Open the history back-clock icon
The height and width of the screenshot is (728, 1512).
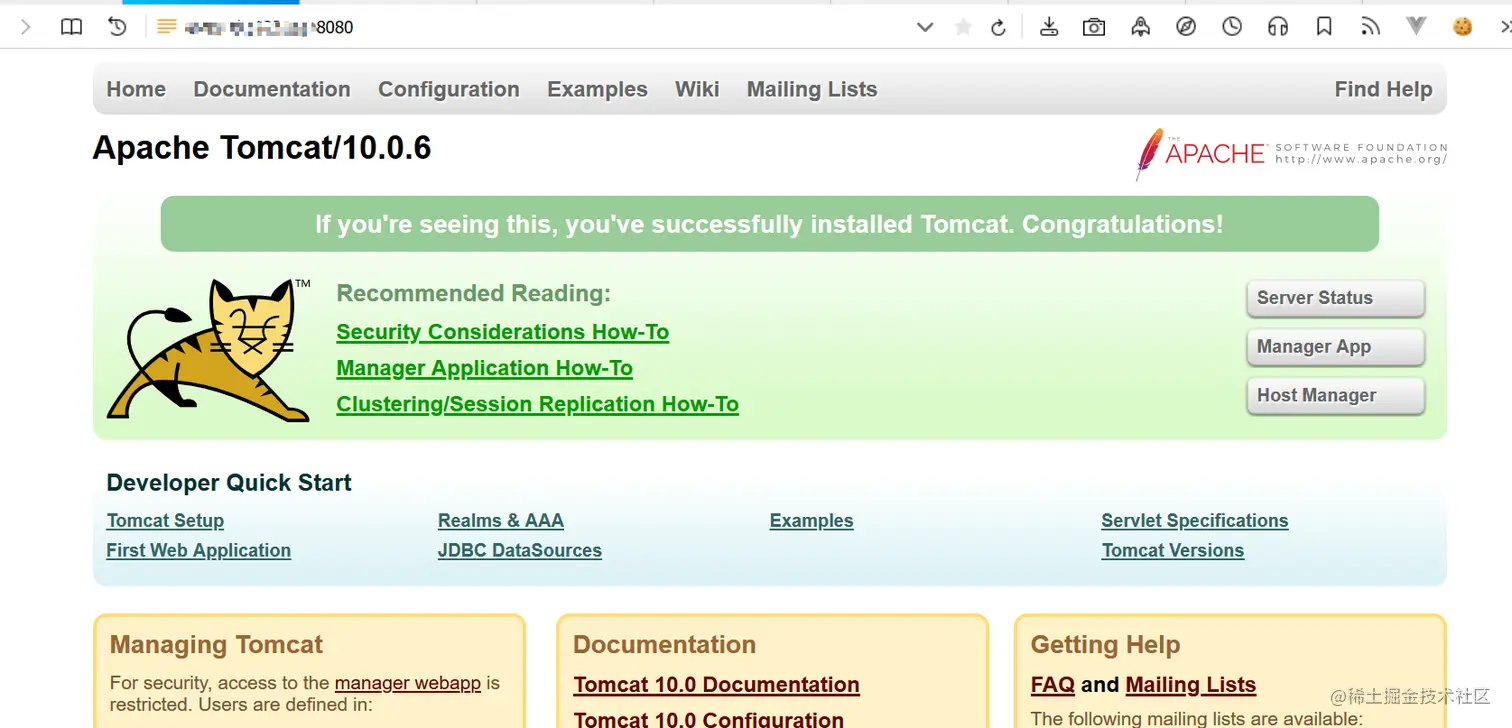117,27
